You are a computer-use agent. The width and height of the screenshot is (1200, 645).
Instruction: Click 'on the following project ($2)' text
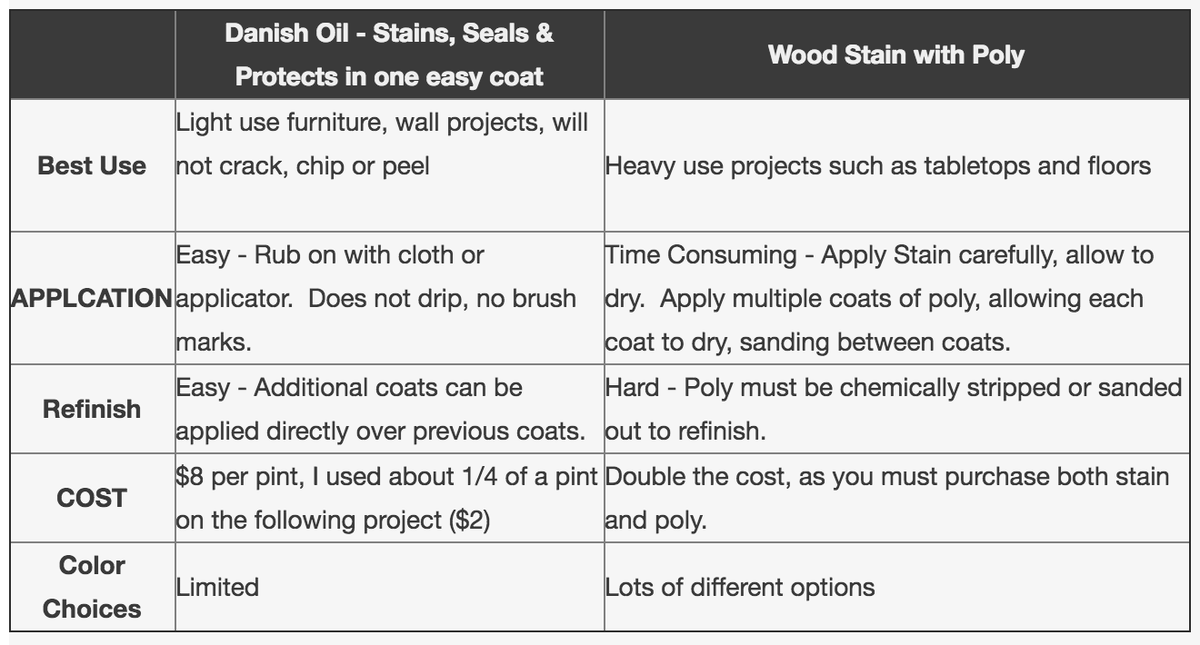tap(332, 520)
